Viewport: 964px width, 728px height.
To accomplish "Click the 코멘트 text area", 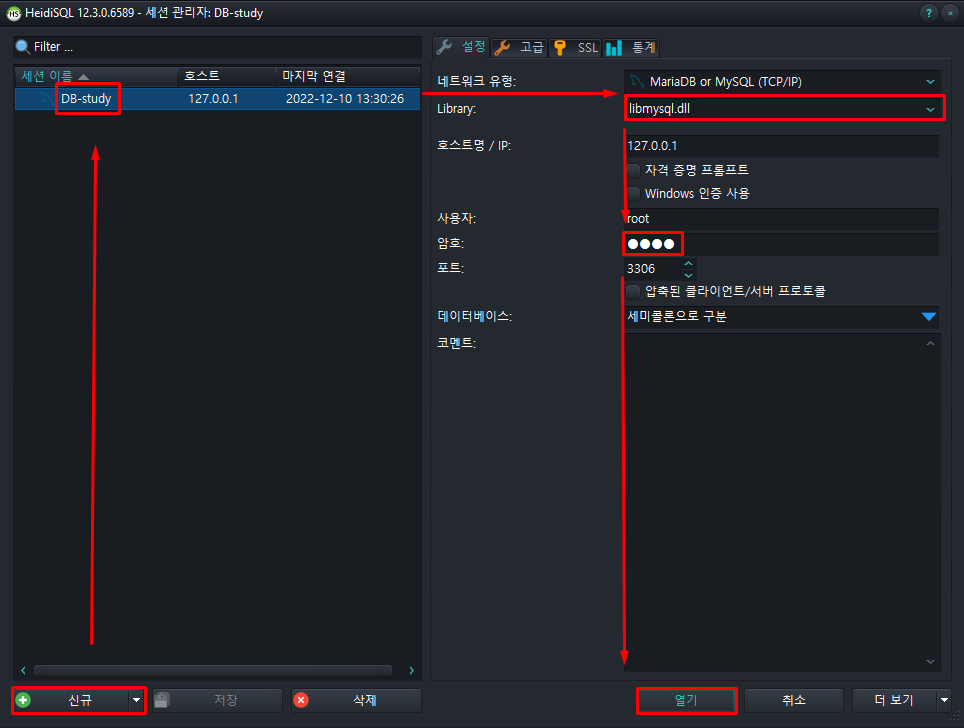I will (x=773, y=502).
